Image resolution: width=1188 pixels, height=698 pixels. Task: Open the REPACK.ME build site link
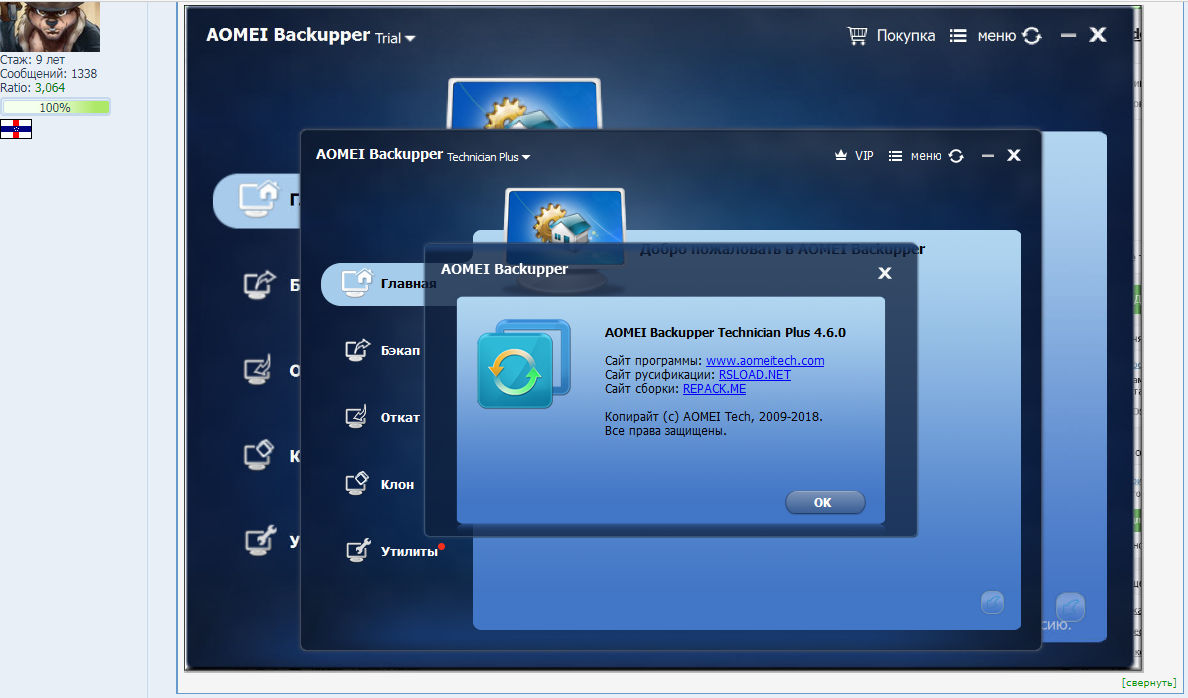[714, 389]
